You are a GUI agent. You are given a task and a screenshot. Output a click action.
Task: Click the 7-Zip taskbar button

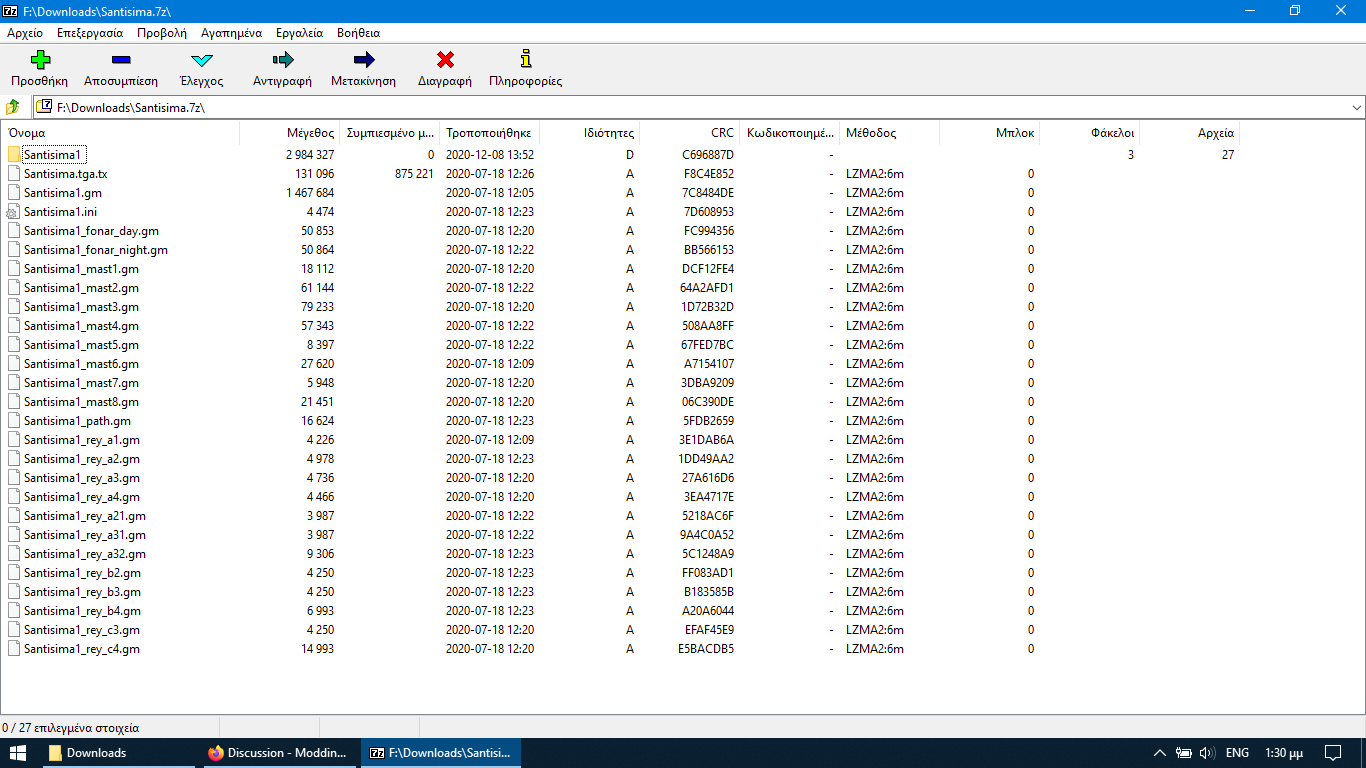(441, 753)
